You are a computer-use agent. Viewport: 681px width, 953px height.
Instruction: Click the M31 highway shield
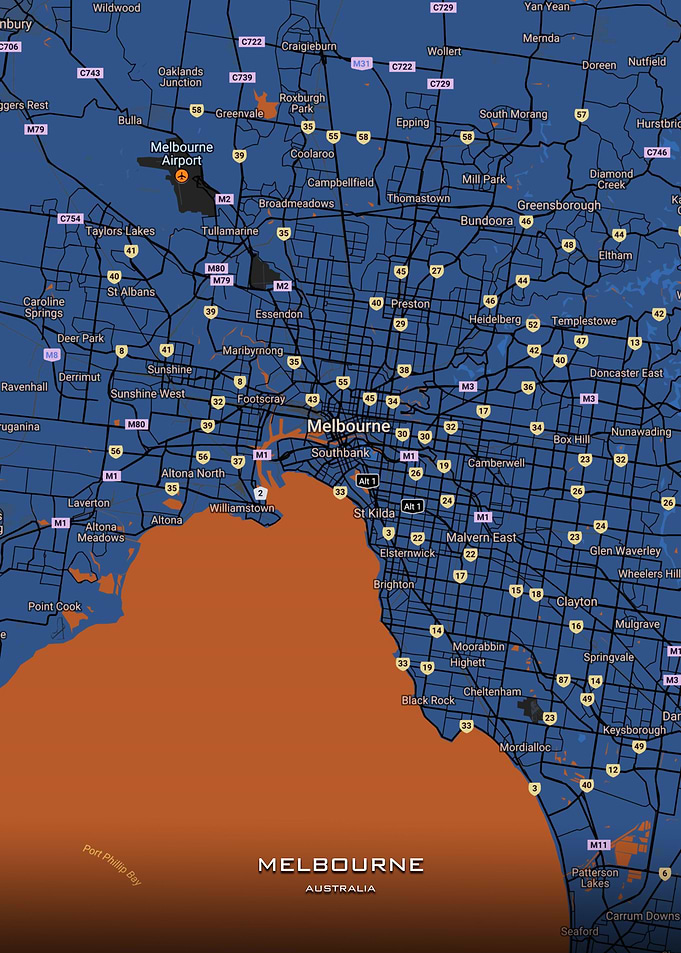coord(362,63)
